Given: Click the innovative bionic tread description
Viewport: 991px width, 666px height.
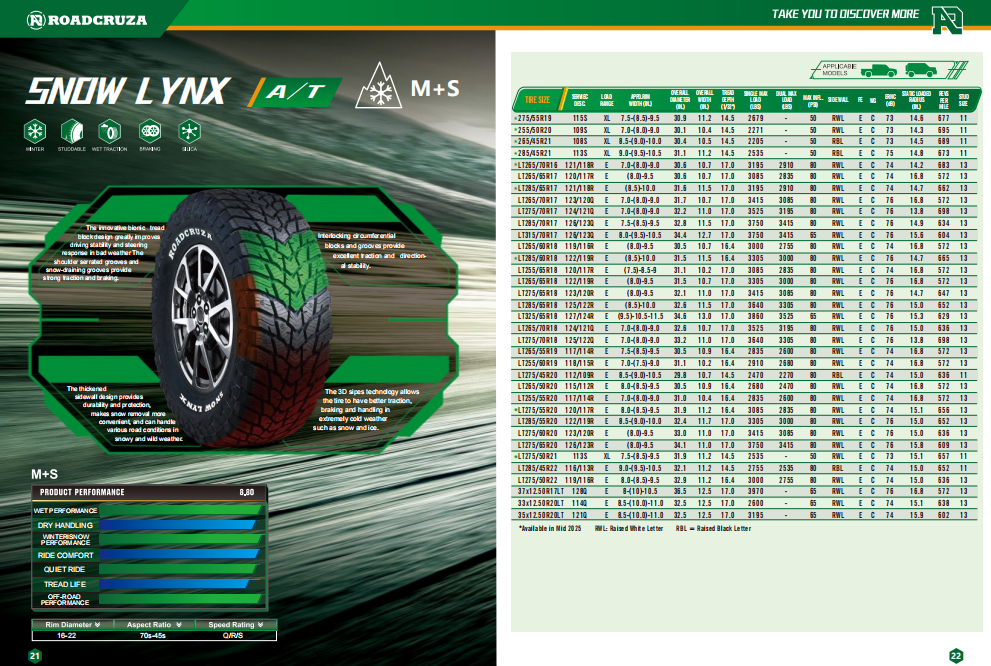Looking at the screenshot, I should [104, 252].
